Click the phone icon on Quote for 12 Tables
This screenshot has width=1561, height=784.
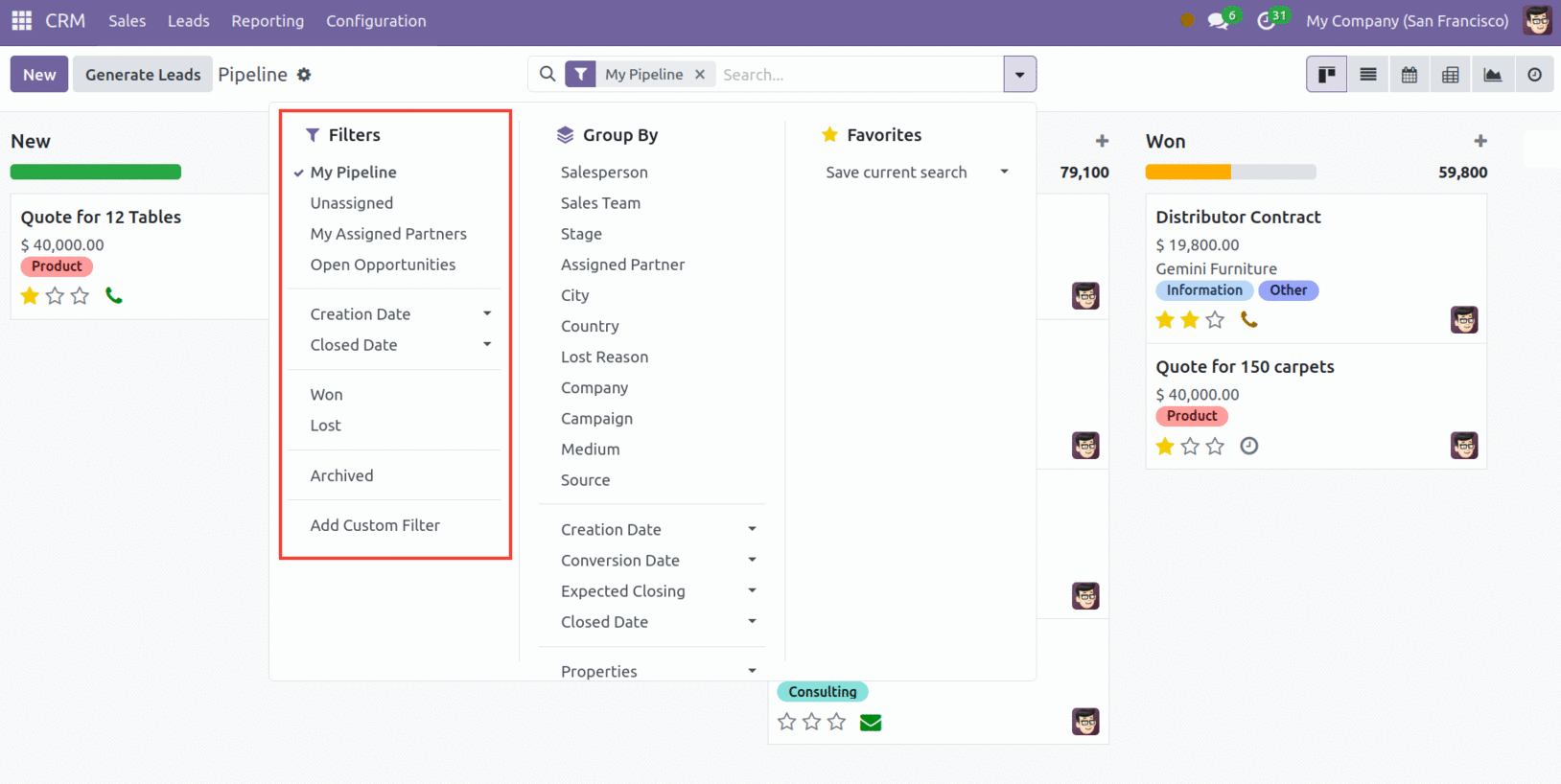tap(114, 295)
